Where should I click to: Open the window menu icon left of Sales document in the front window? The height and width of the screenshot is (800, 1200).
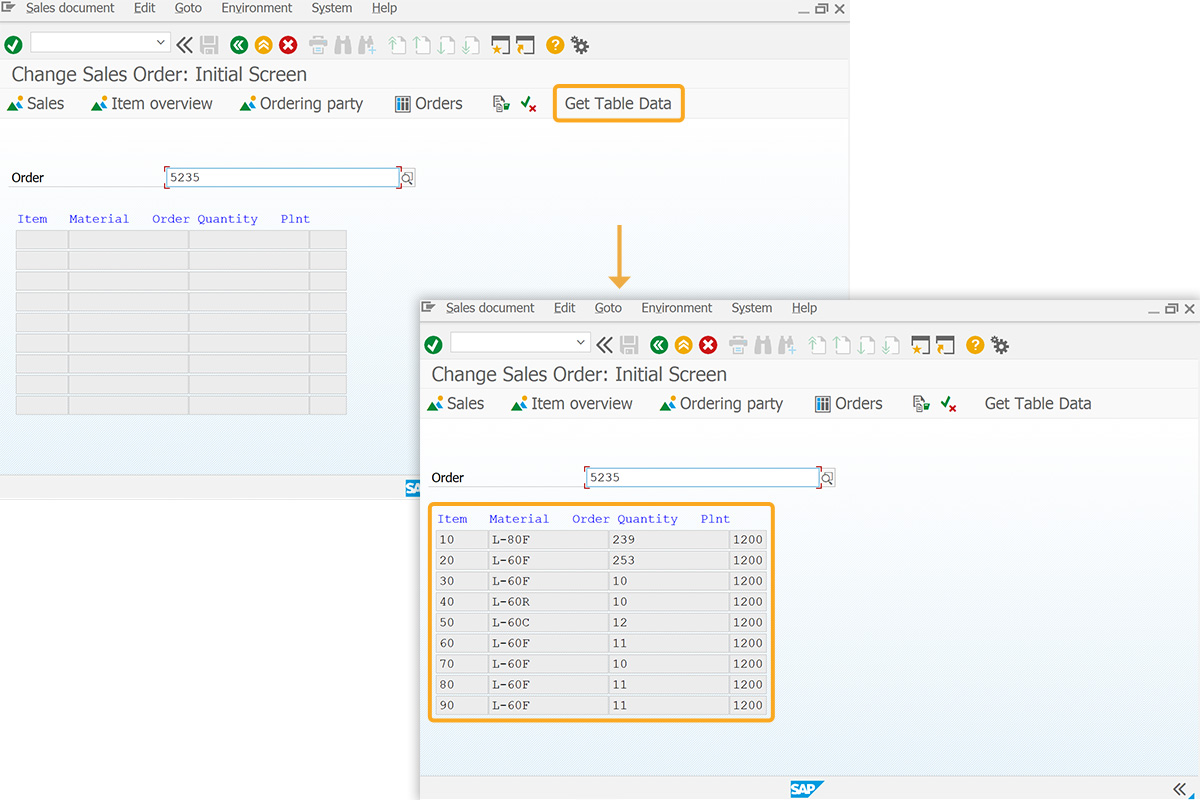[x=428, y=308]
